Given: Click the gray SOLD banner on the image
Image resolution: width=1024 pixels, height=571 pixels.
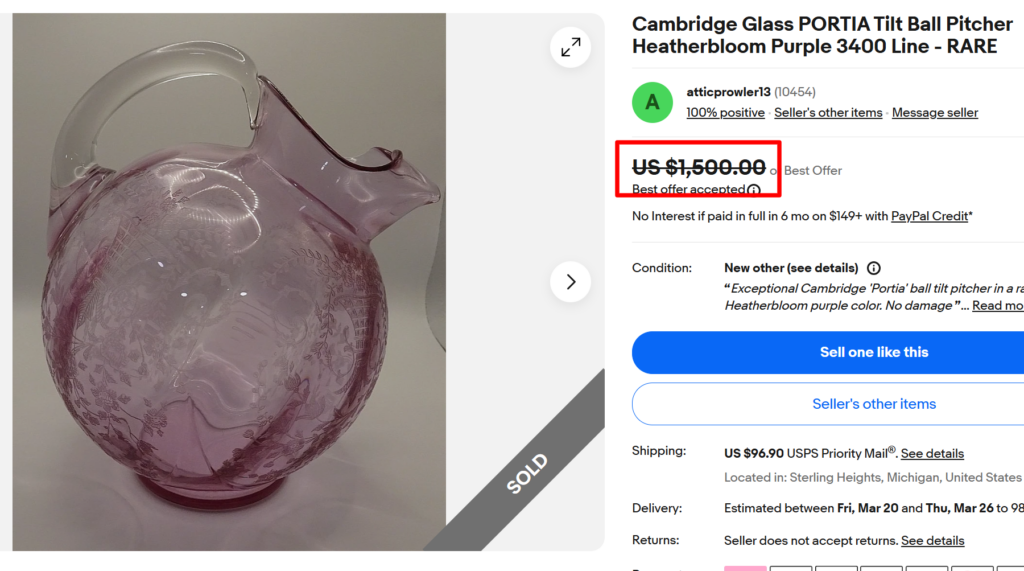Looking at the screenshot, I should [x=528, y=473].
